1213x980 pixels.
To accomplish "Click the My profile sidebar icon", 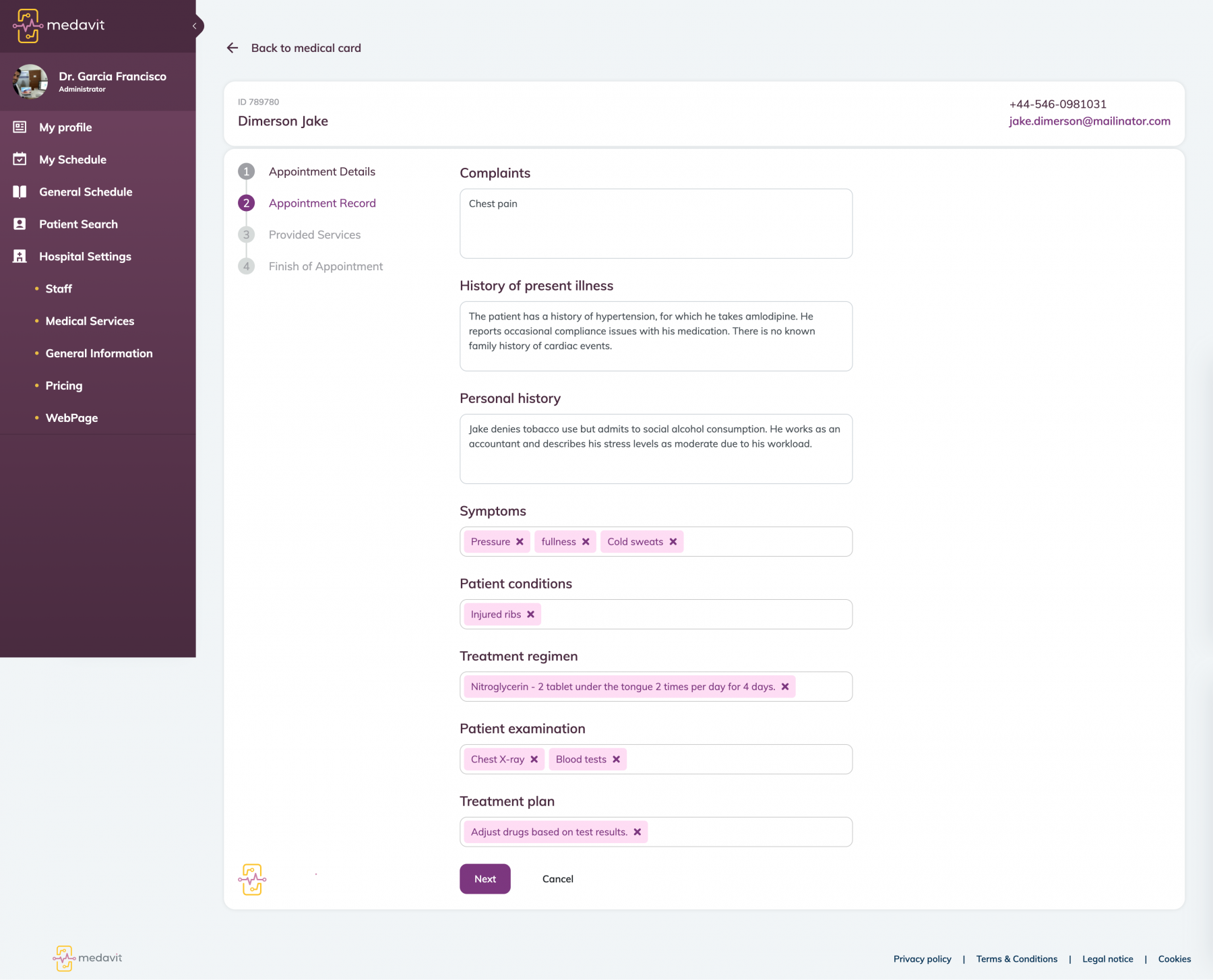I will pyautogui.click(x=20, y=127).
